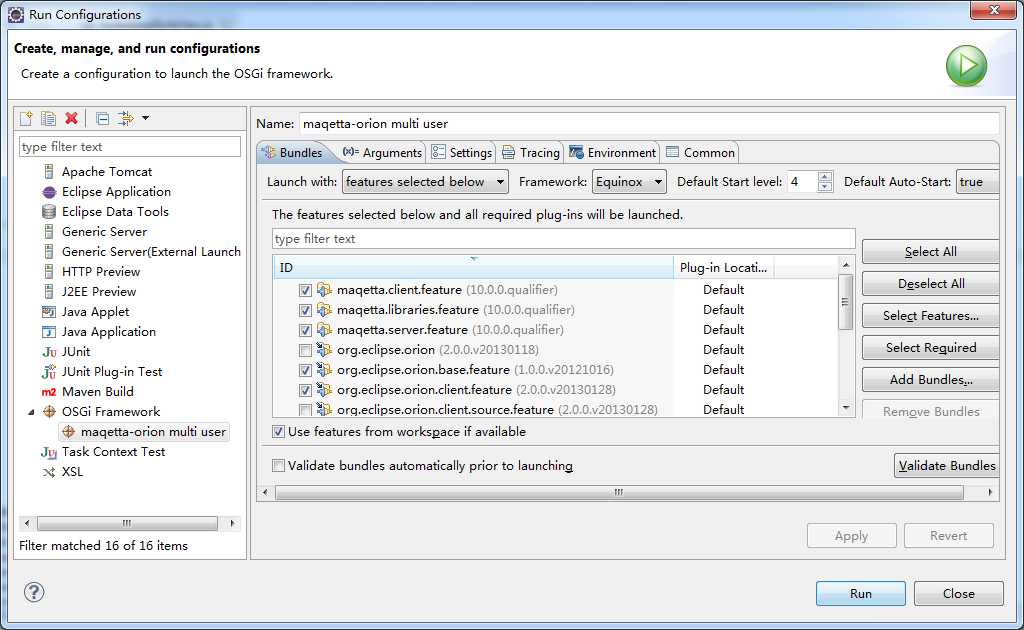
Task: Switch to the Arguments tab
Action: point(383,152)
